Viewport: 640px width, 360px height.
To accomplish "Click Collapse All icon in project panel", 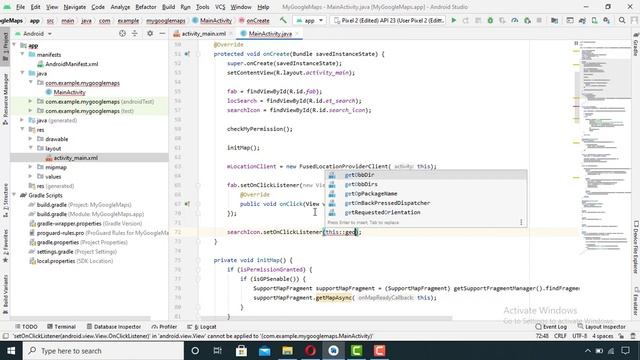I will [x=135, y=33].
